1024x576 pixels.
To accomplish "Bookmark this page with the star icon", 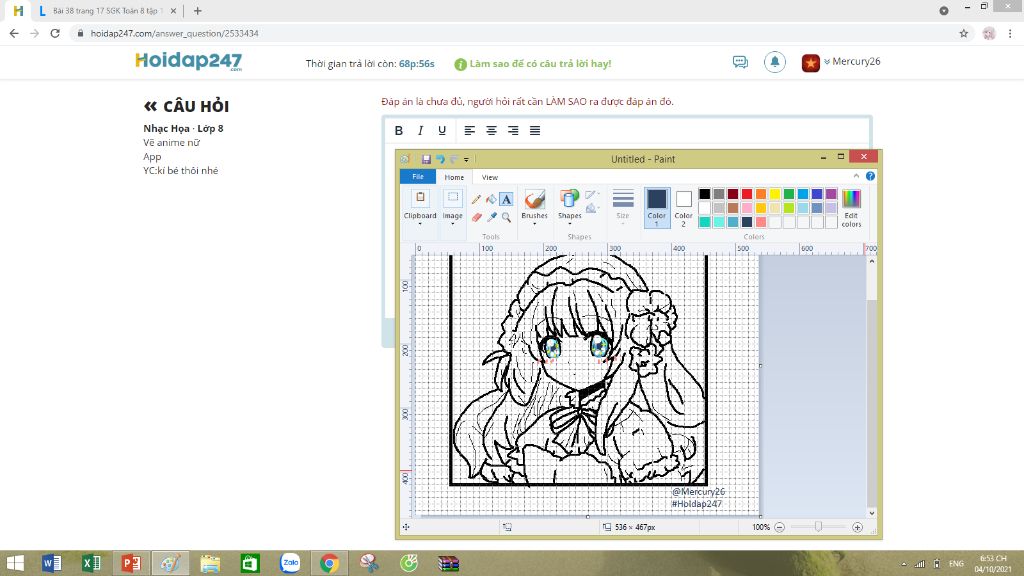I will click(x=963, y=33).
